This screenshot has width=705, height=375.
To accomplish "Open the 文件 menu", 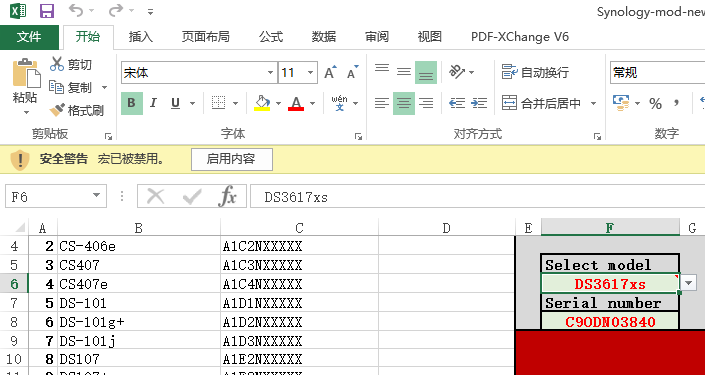I will click(x=29, y=37).
